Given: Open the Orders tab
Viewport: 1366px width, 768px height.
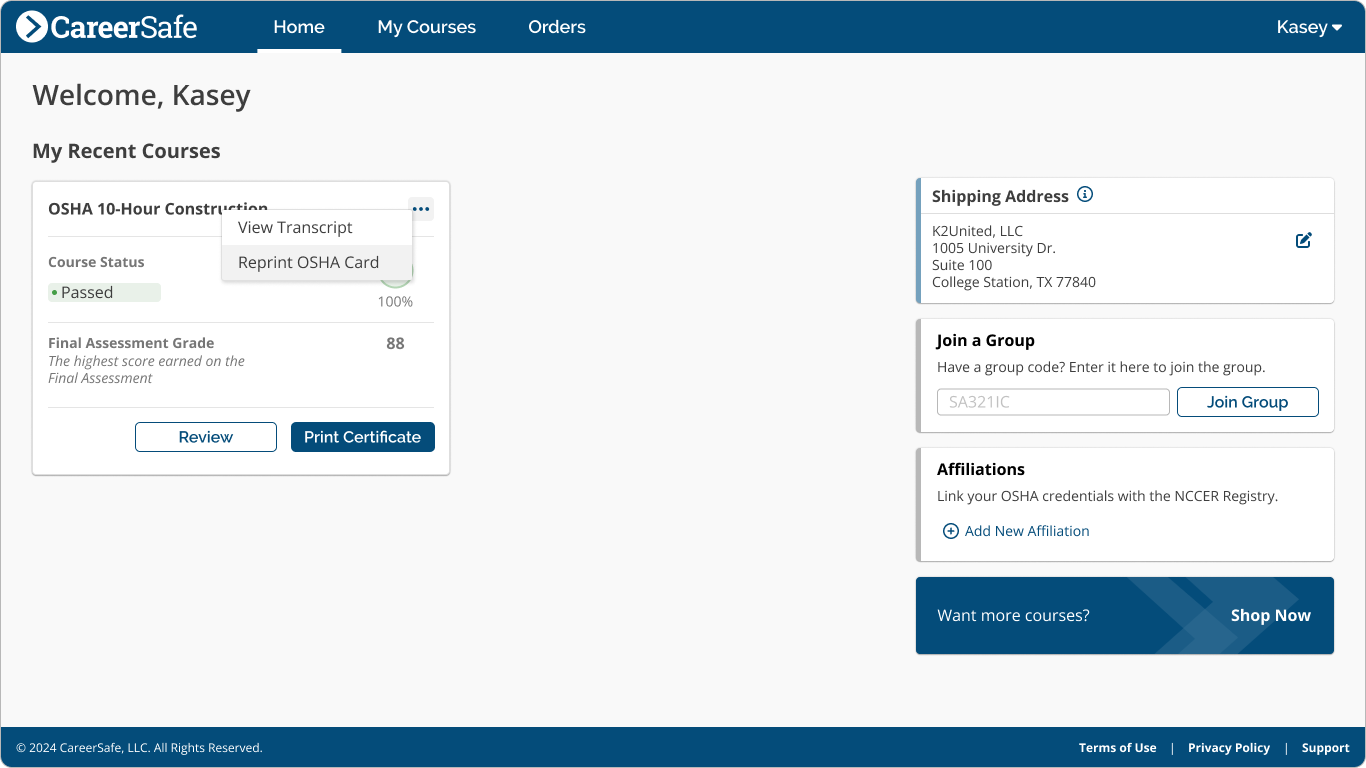Looking at the screenshot, I should click(x=557, y=27).
